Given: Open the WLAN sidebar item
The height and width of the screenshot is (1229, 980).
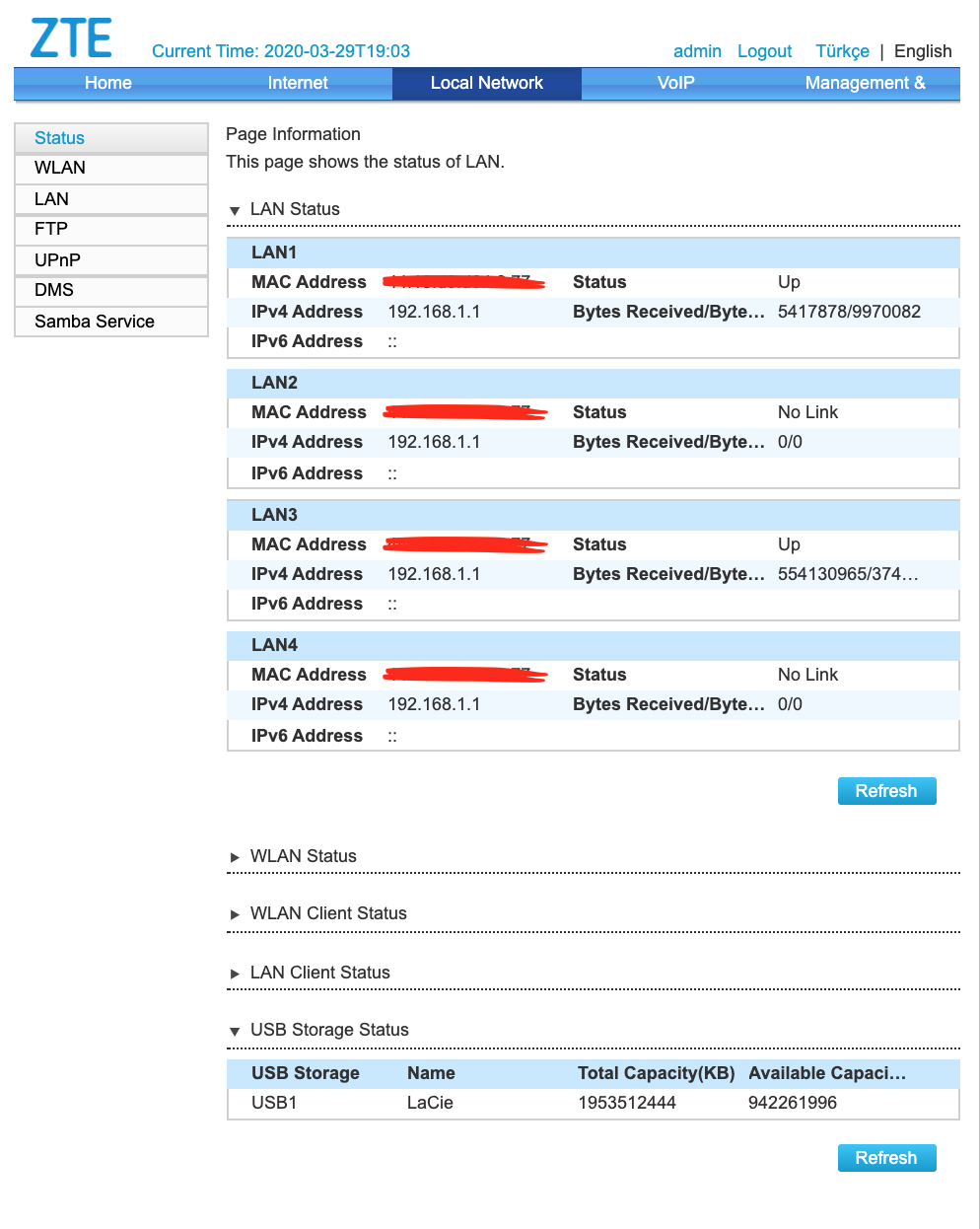Looking at the screenshot, I should click(x=111, y=168).
